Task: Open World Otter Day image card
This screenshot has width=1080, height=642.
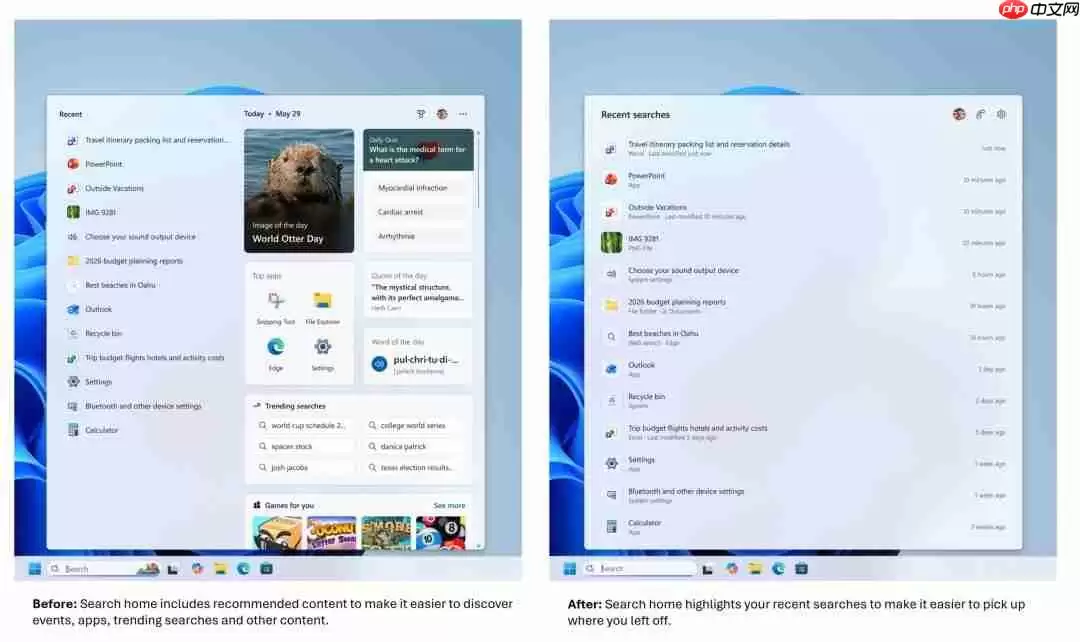Action: click(x=299, y=191)
